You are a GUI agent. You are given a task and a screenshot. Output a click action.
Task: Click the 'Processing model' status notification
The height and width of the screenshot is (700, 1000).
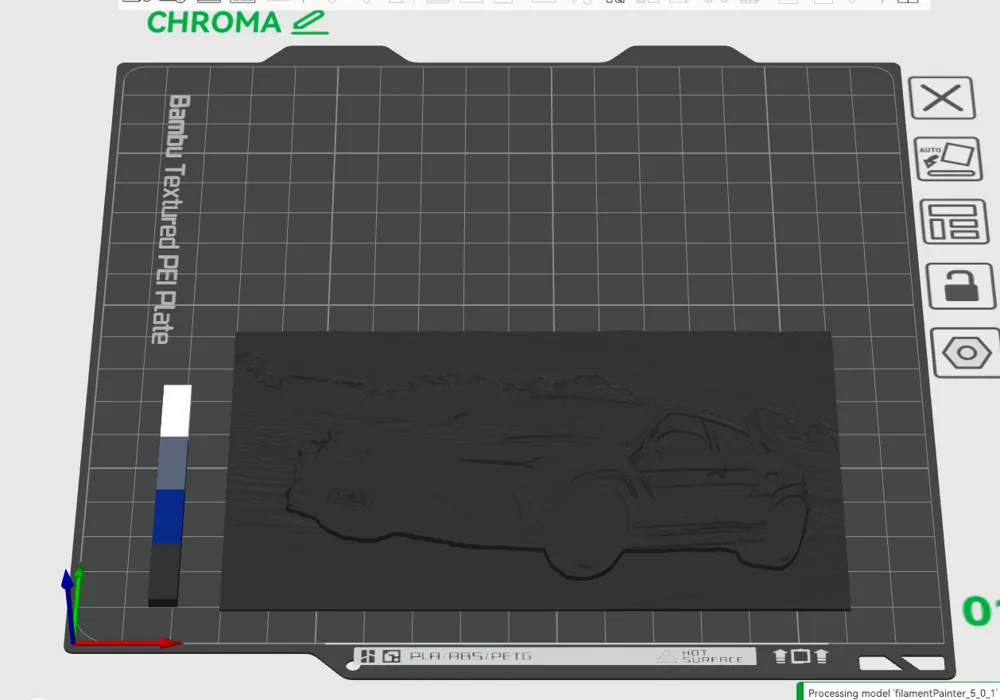point(900,692)
